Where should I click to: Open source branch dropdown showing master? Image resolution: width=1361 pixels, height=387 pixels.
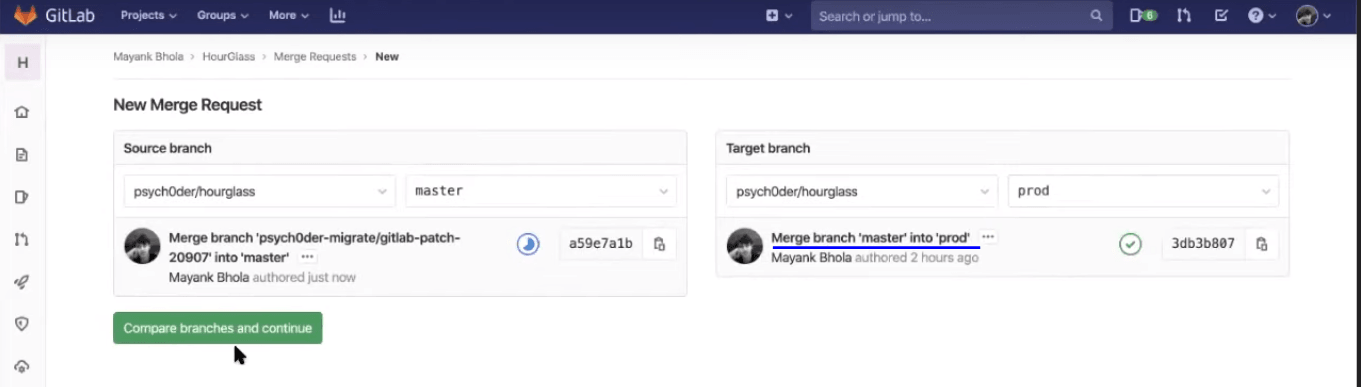pos(541,191)
